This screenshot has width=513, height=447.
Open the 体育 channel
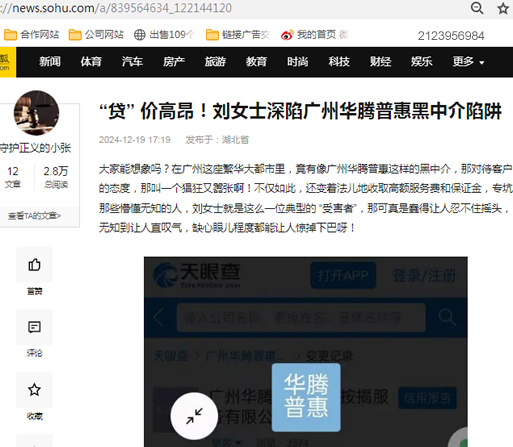[x=91, y=62]
